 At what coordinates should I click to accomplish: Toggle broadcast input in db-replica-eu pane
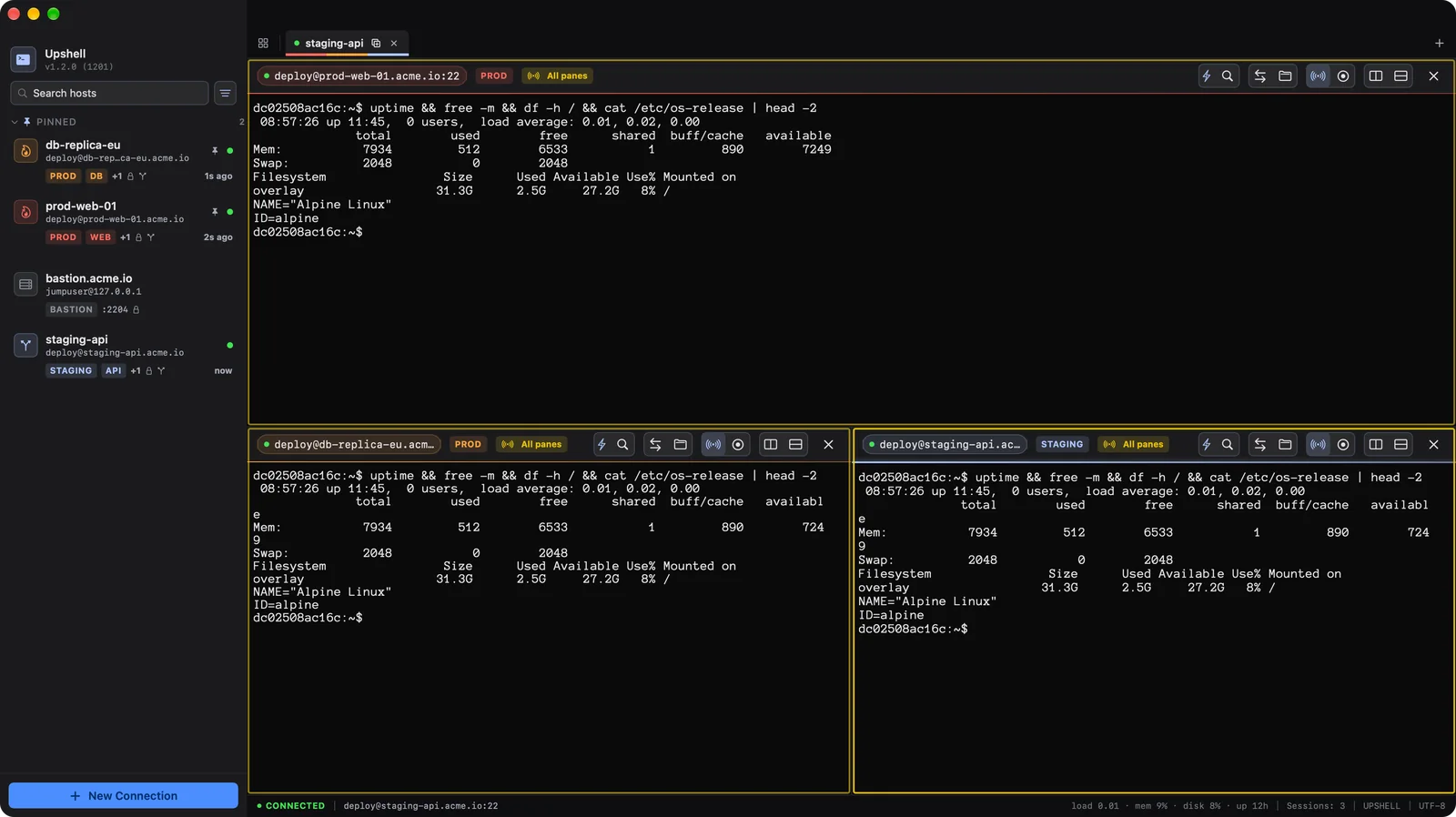click(713, 445)
